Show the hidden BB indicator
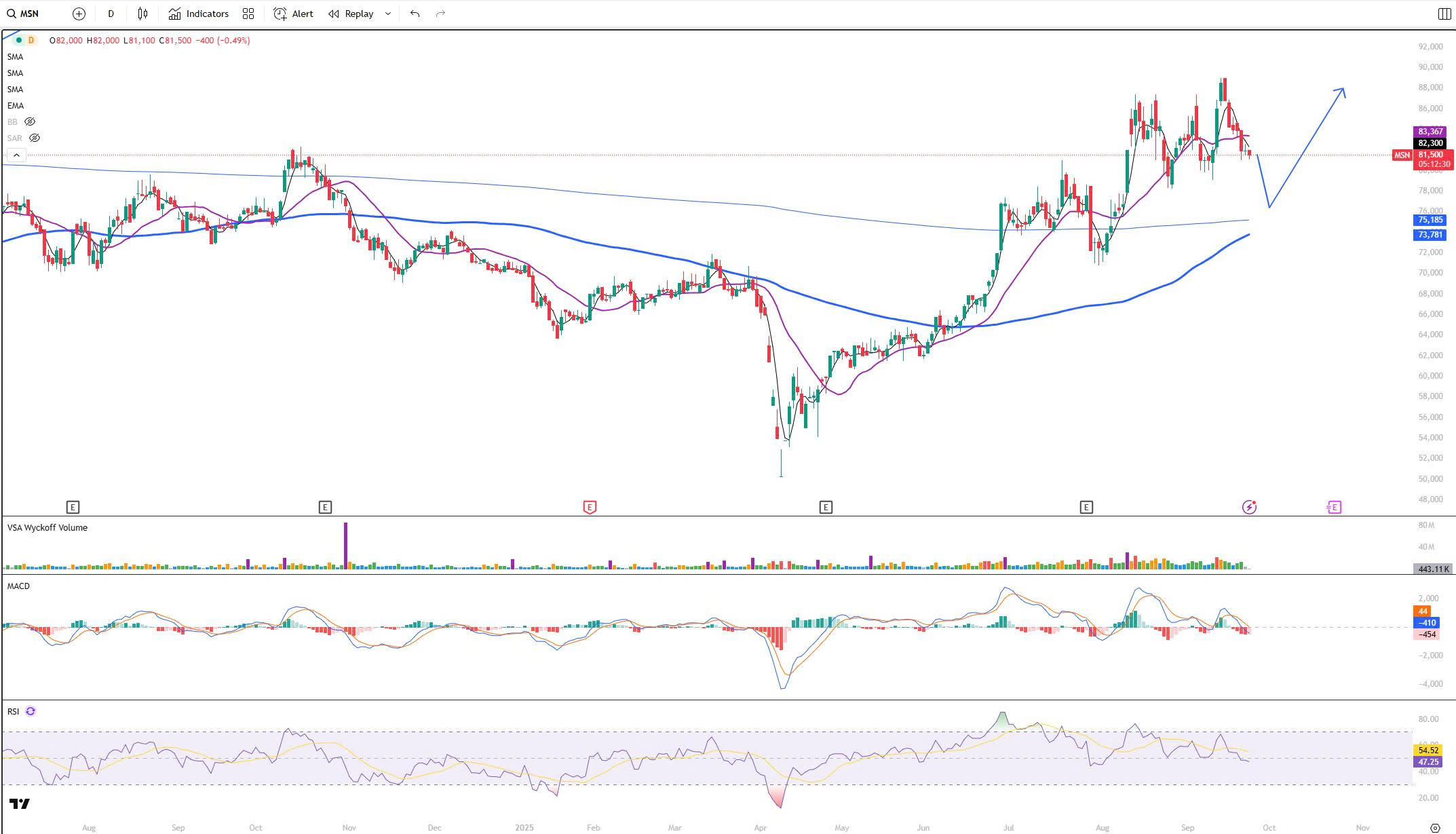Image resolution: width=1456 pixels, height=834 pixels. [x=30, y=121]
